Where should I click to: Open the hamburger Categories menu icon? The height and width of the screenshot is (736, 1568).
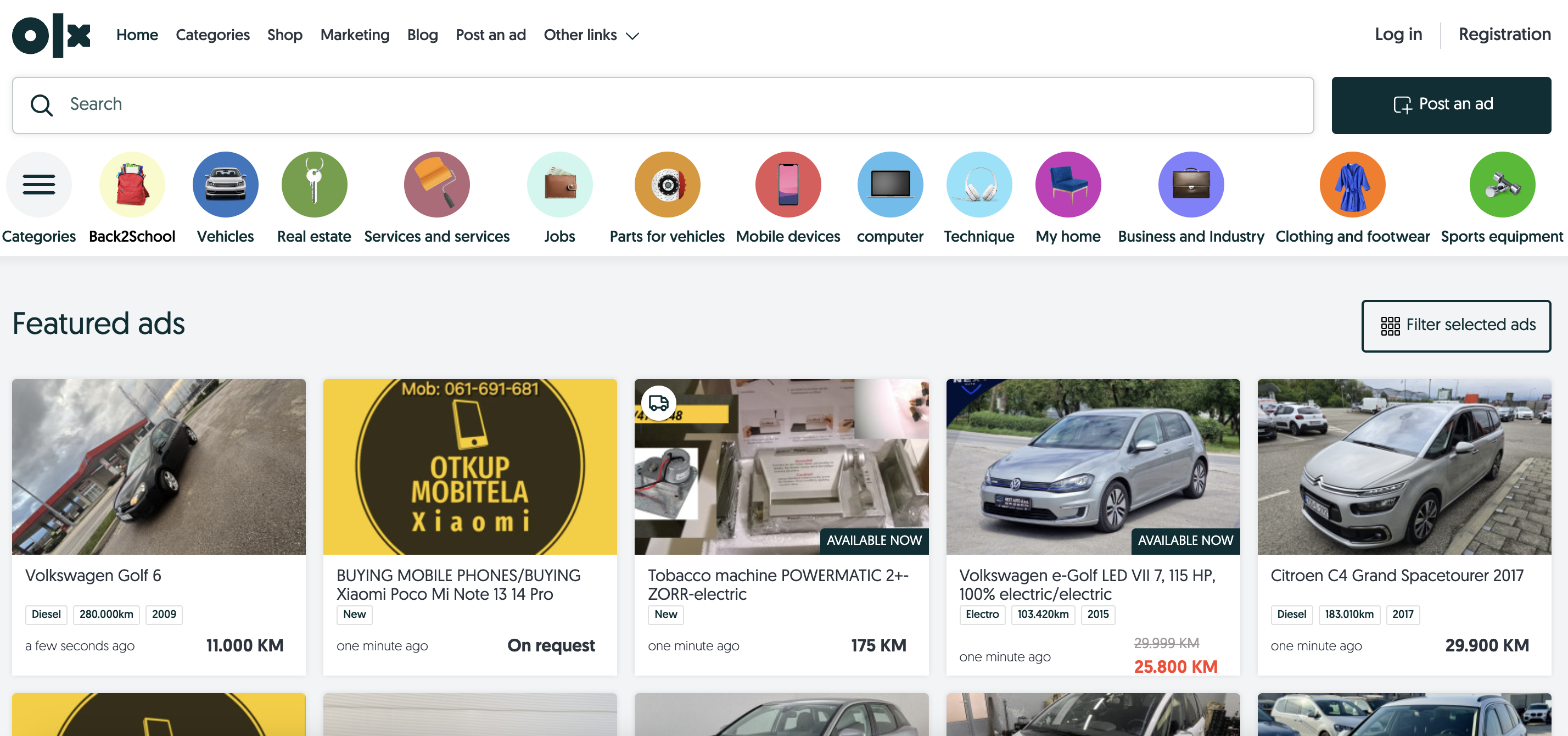[x=39, y=185]
